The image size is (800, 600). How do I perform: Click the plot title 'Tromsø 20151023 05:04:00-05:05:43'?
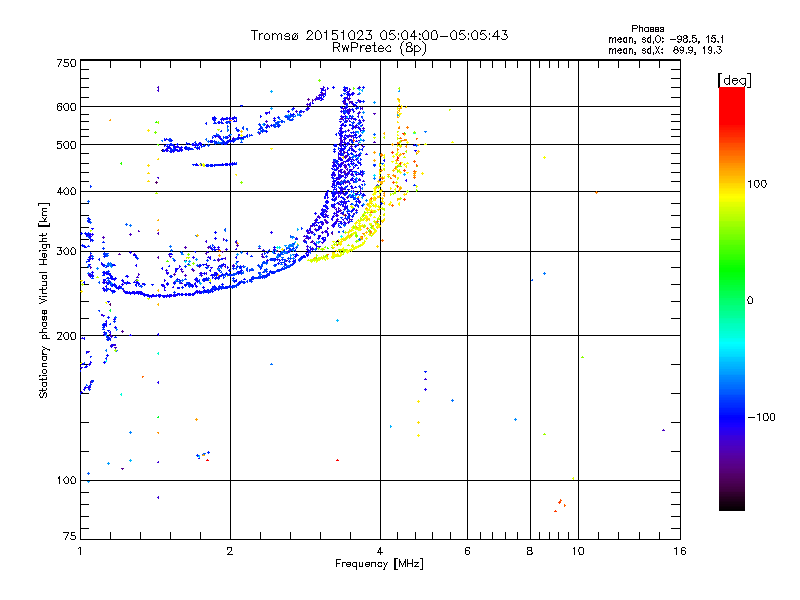point(379,35)
